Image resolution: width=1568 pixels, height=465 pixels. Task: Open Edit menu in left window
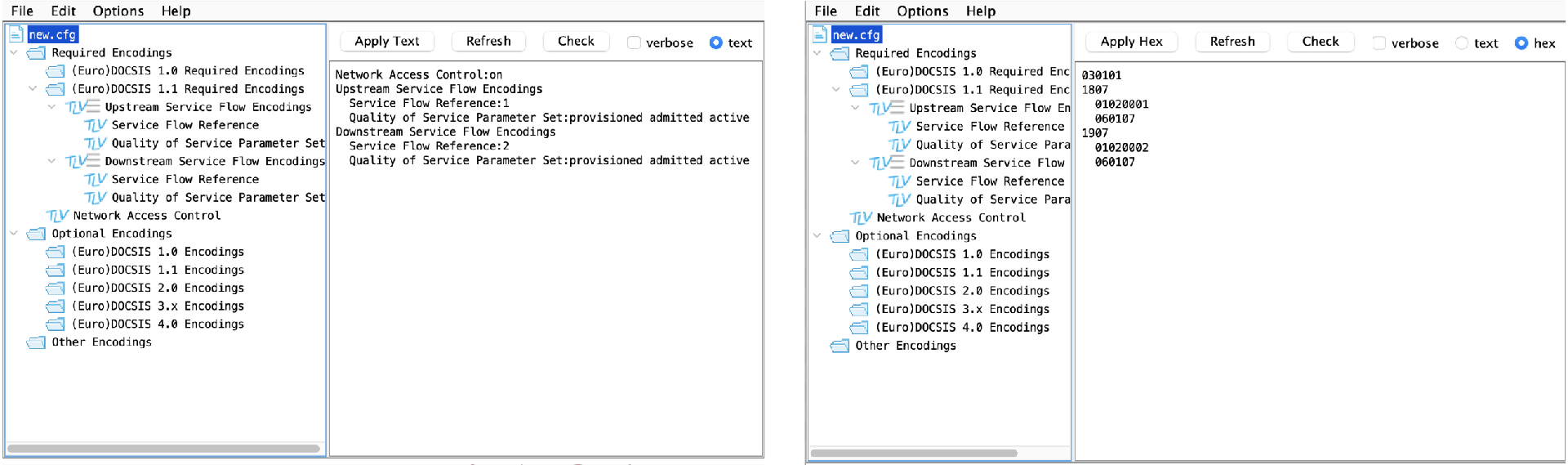[x=63, y=11]
